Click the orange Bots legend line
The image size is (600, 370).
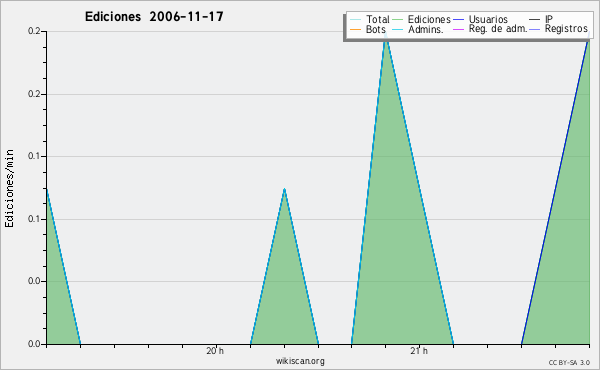(355, 29)
